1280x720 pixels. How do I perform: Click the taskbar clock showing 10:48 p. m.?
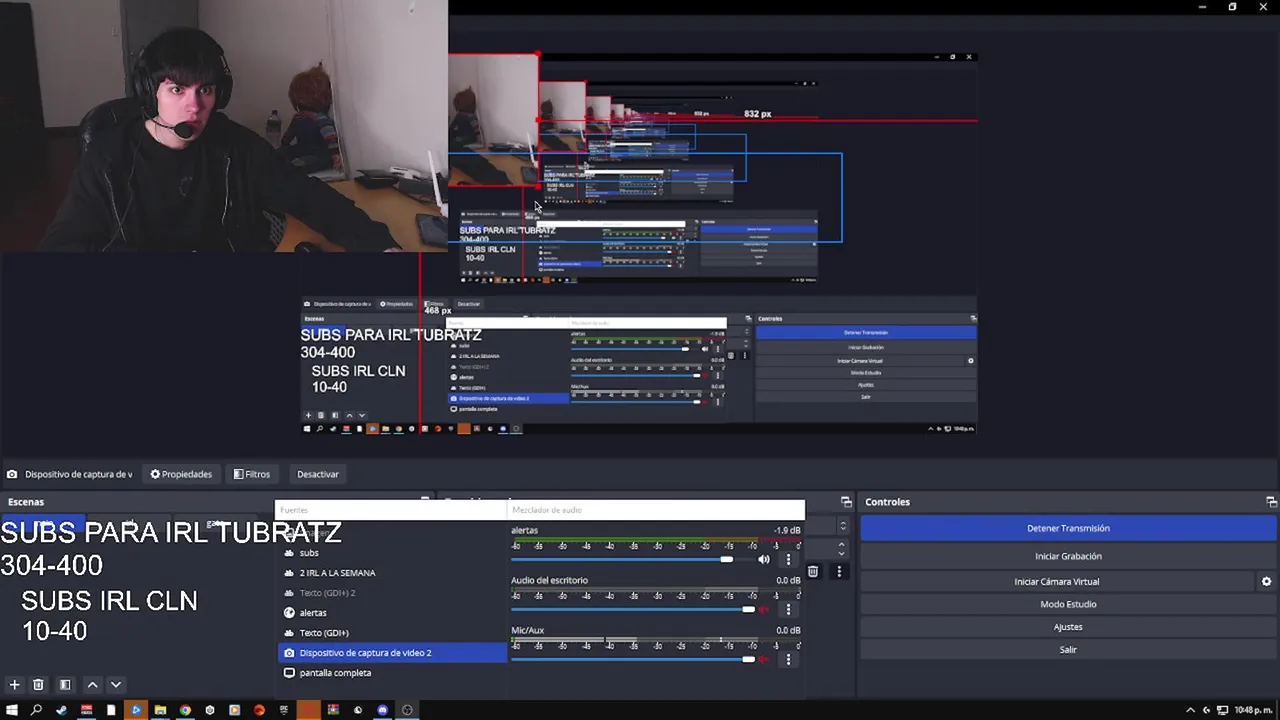coord(1253,710)
